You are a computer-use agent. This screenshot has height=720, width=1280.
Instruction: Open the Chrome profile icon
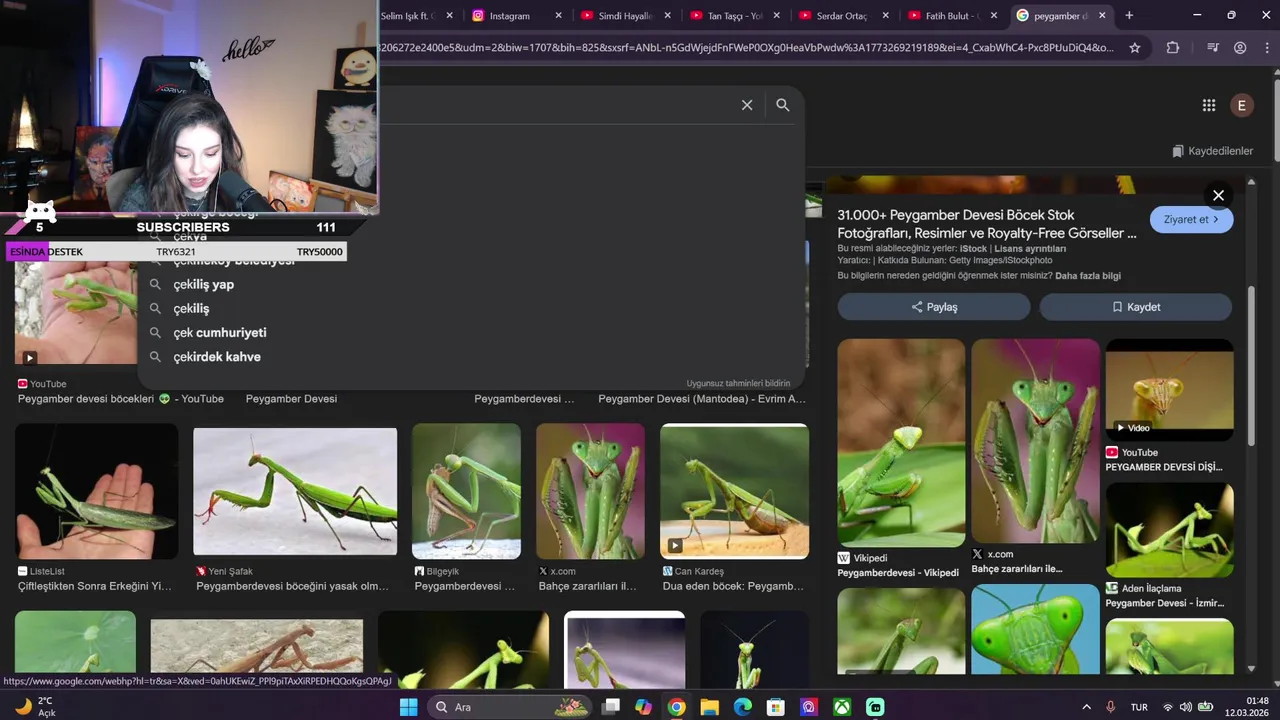[x=1240, y=47]
